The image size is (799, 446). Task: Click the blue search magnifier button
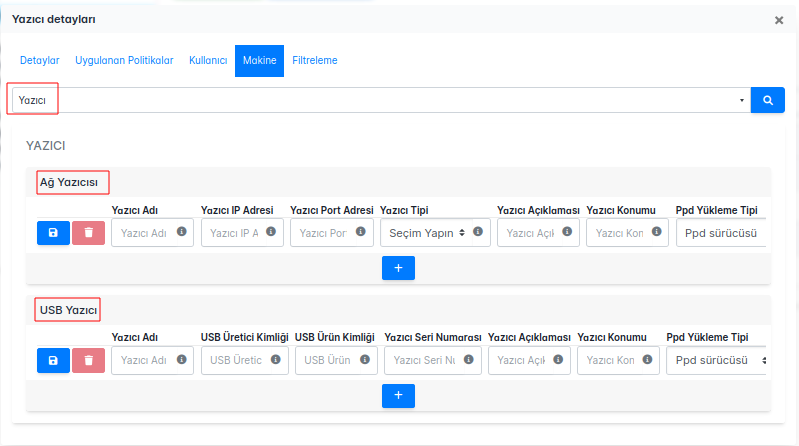pos(768,100)
